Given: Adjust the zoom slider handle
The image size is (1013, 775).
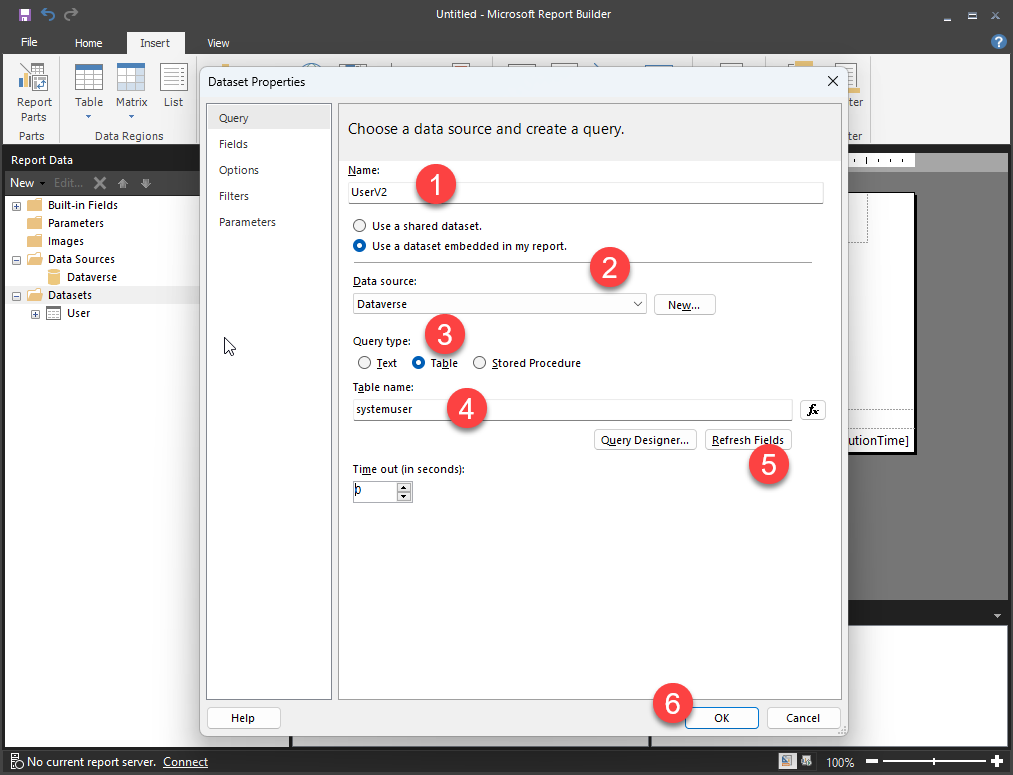Looking at the screenshot, I should 934,762.
